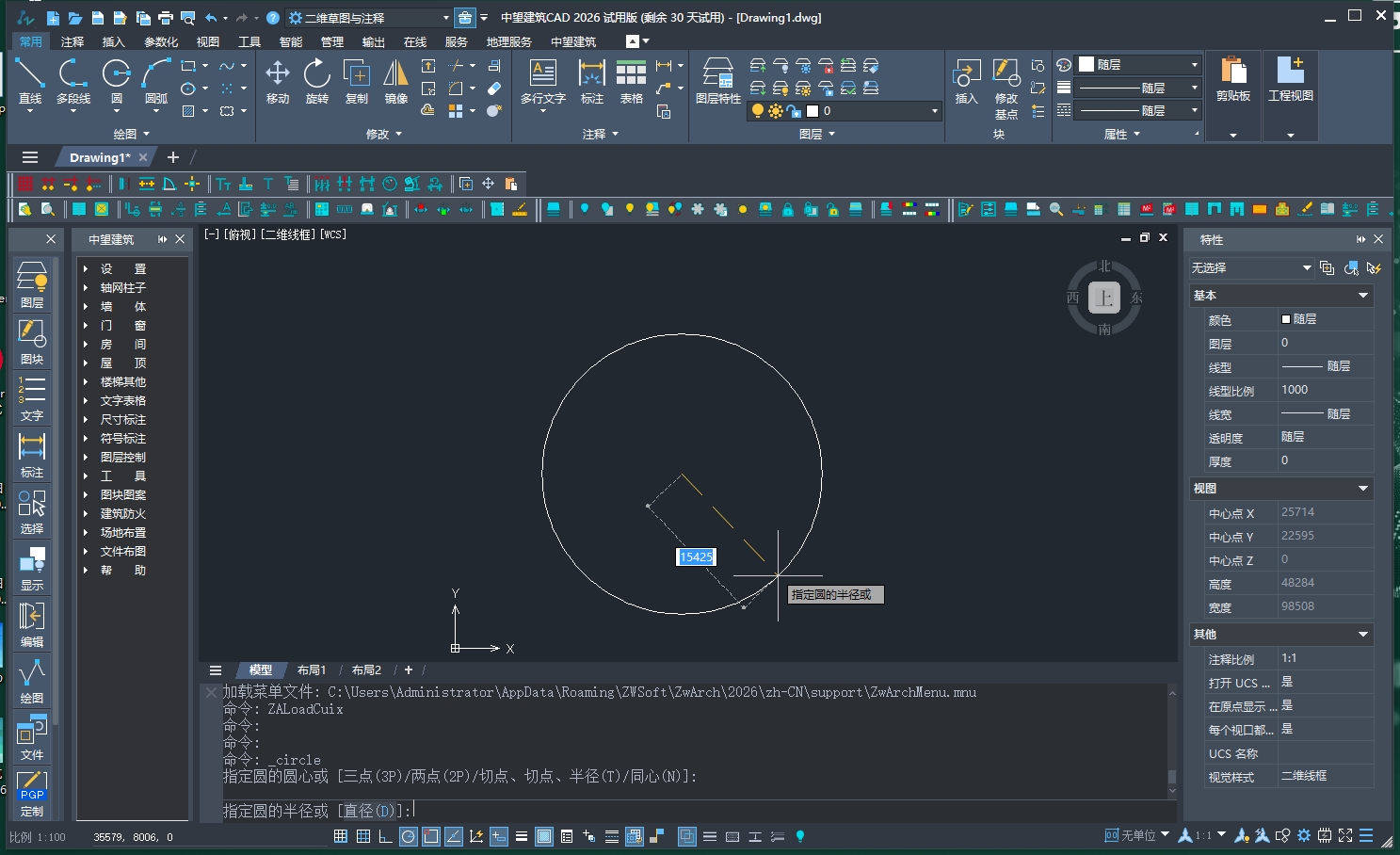Toggle polar tracking in the status bar
The height and width of the screenshot is (855, 1400).
(x=409, y=836)
